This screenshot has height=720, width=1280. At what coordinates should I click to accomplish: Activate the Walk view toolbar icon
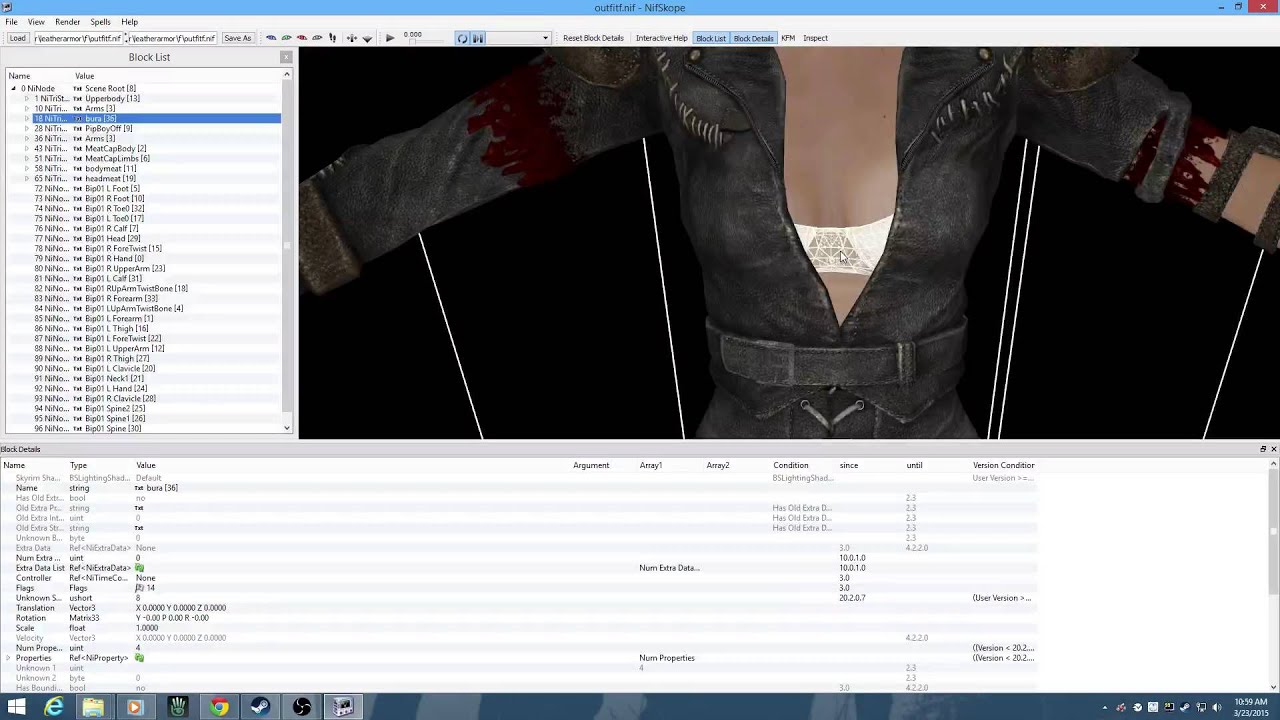[333, 38]
